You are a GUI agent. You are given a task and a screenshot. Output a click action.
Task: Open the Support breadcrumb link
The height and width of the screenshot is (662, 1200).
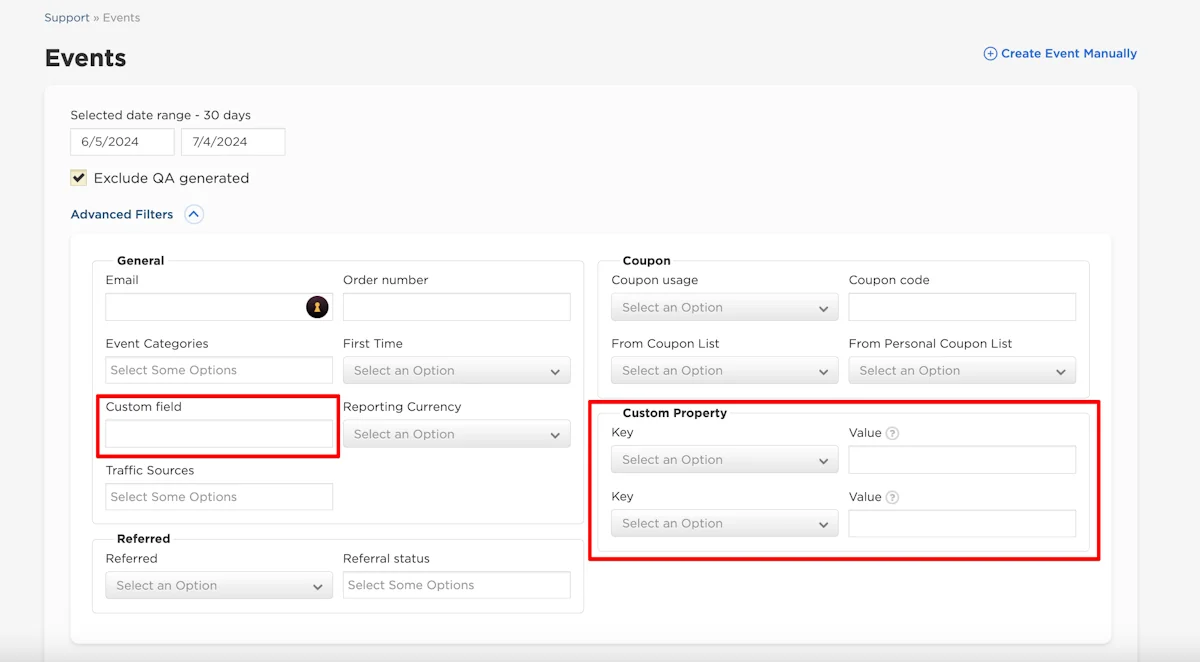pyautogui.click(x=67, y=18)
